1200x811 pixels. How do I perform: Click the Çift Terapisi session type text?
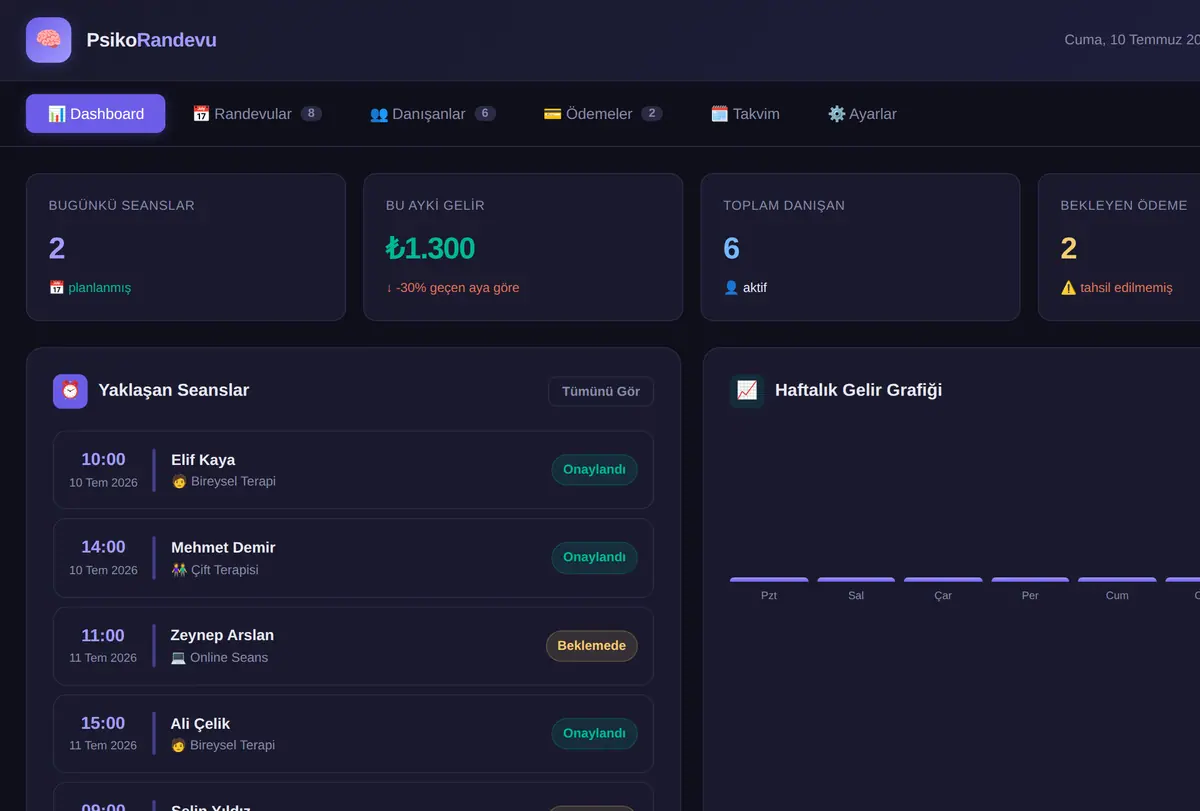click(225, 570)
